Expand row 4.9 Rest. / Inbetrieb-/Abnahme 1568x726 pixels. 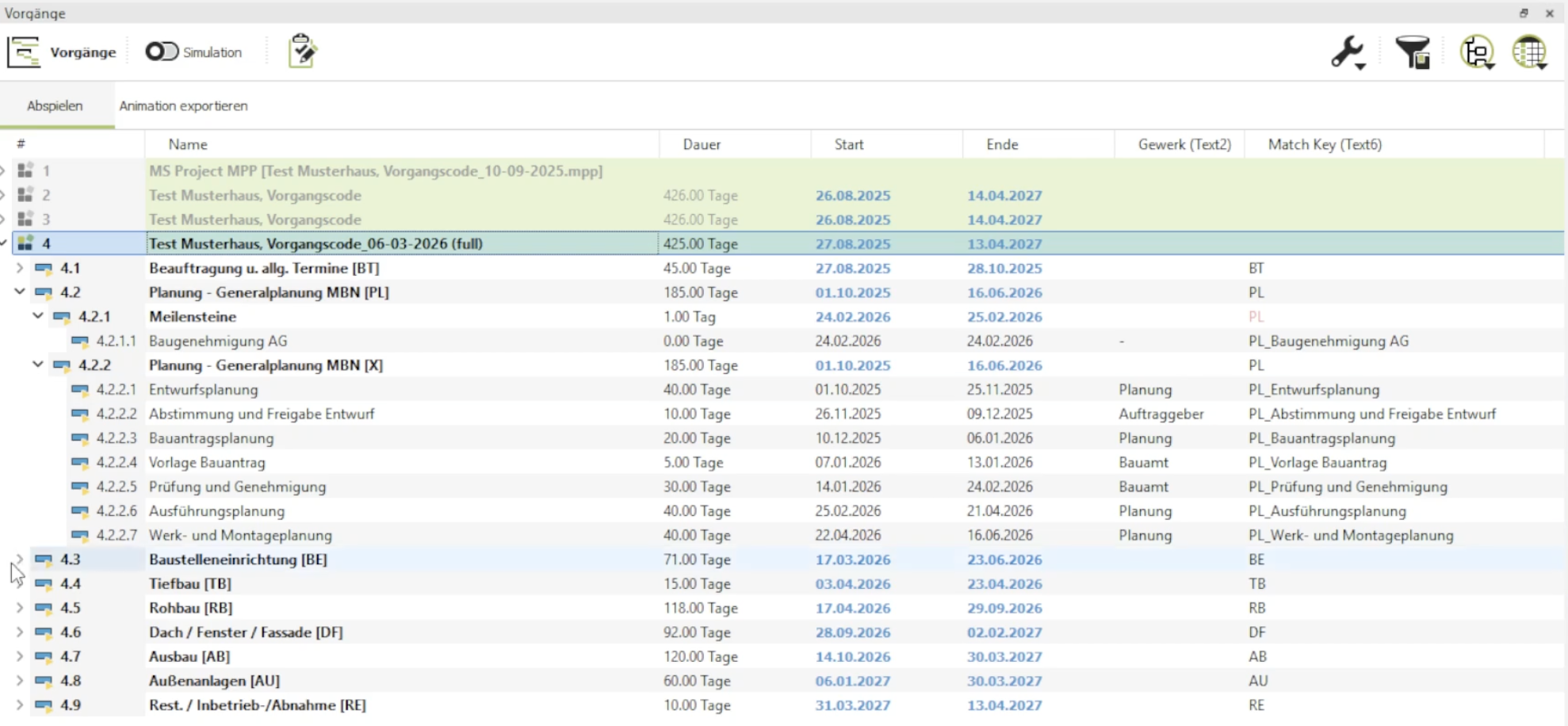click(20, 705)
